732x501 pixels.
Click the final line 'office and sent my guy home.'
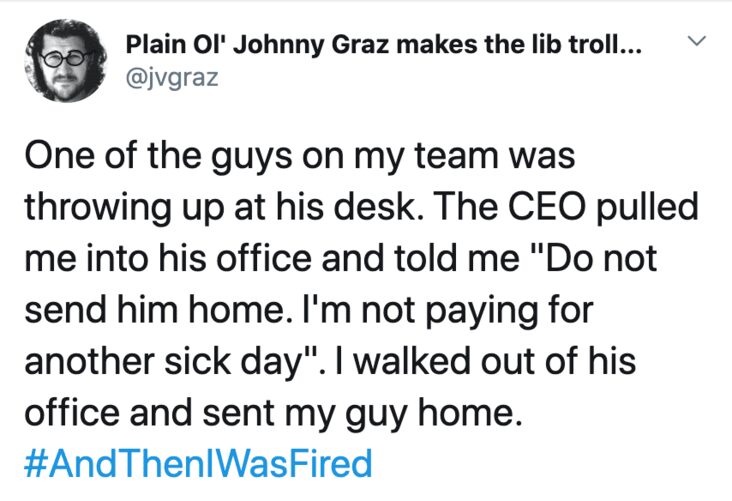273,414
